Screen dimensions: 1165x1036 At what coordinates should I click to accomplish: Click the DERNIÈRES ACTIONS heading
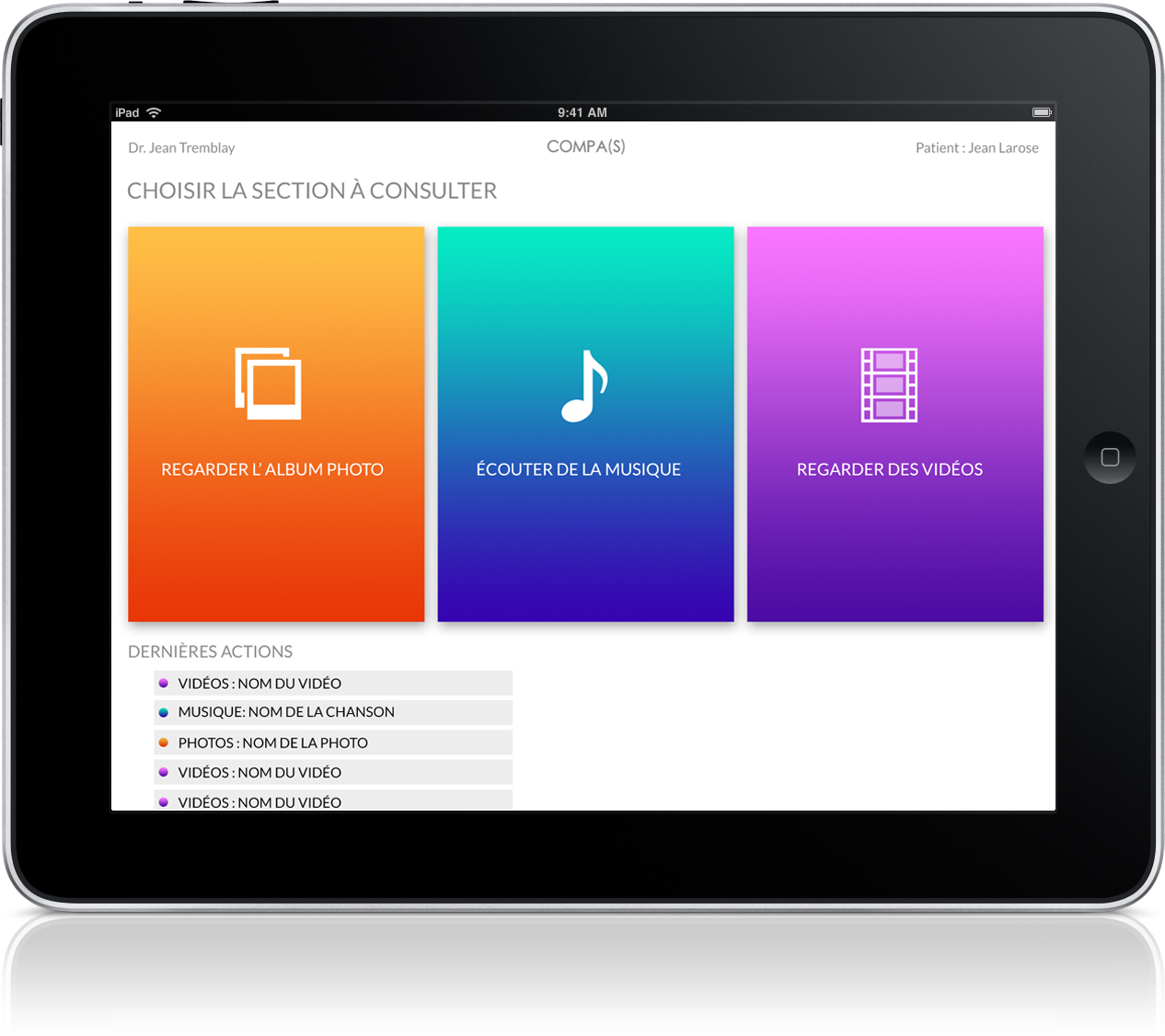coord(210,651)
